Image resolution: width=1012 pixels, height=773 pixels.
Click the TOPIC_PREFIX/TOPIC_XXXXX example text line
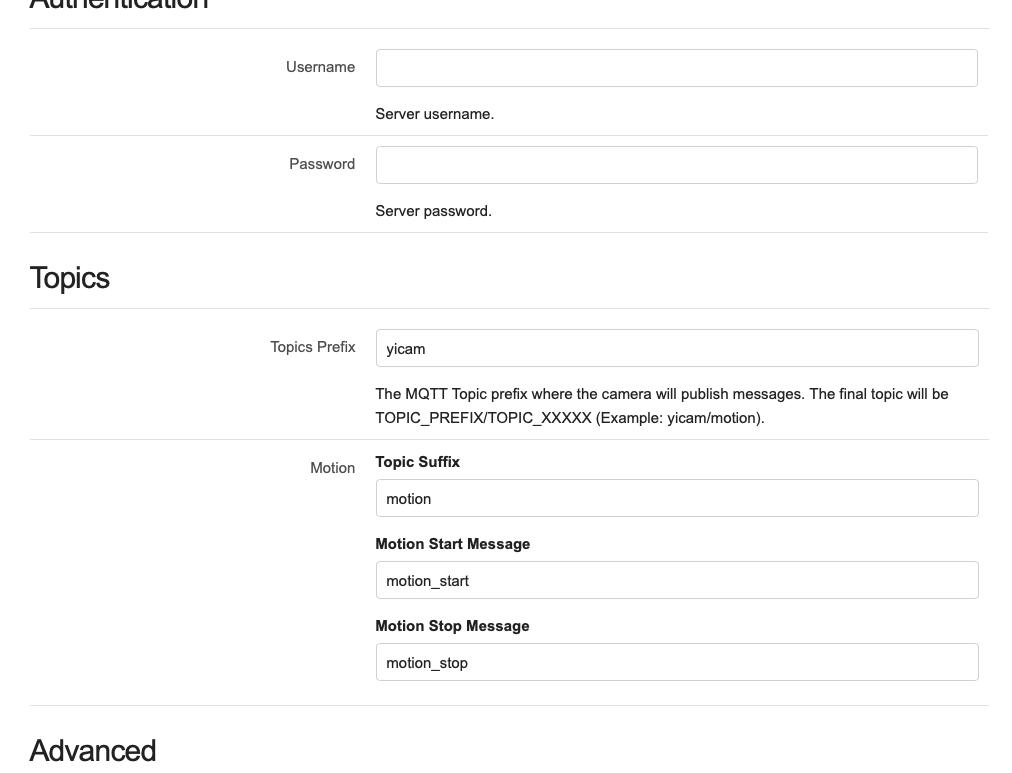pos(569,418)
